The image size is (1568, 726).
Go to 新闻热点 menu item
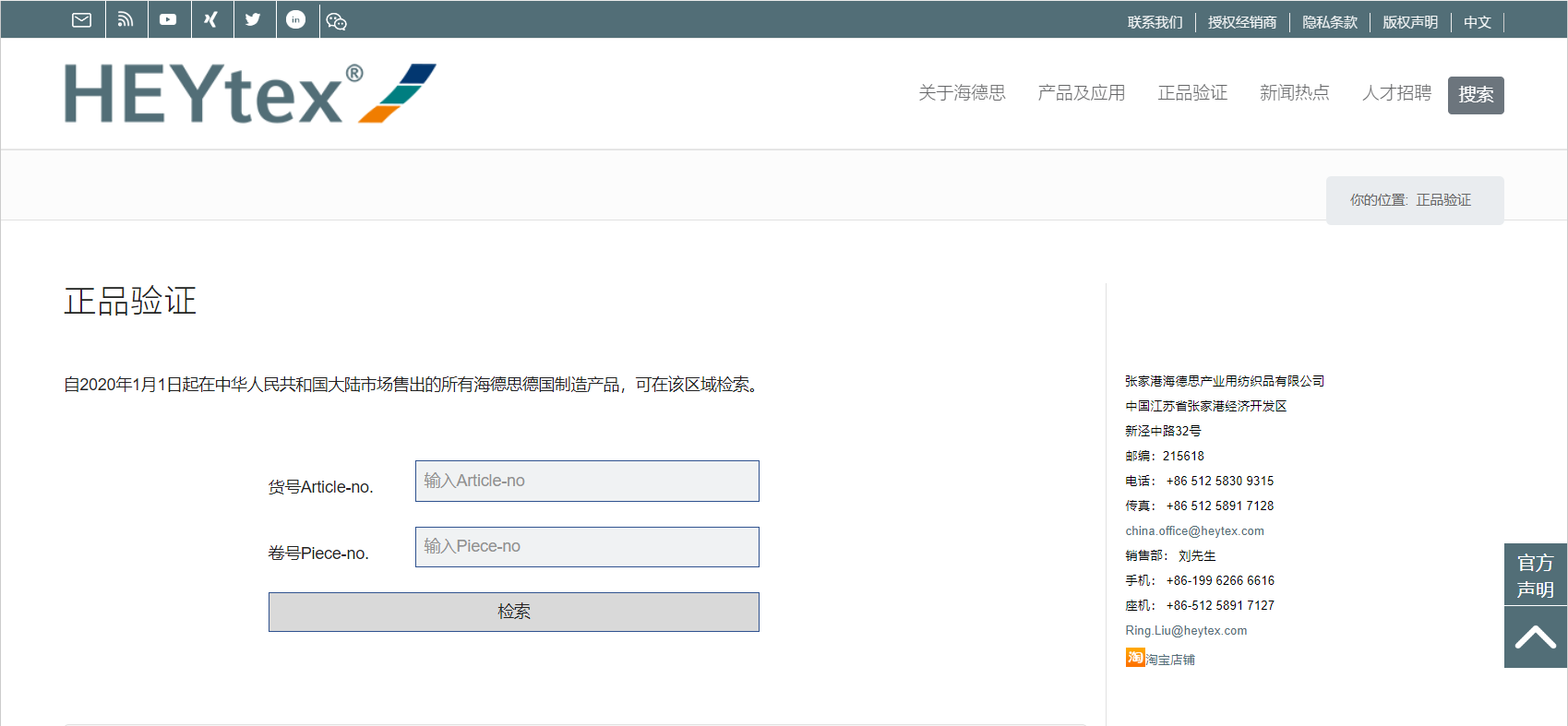tap(1294, 93)
